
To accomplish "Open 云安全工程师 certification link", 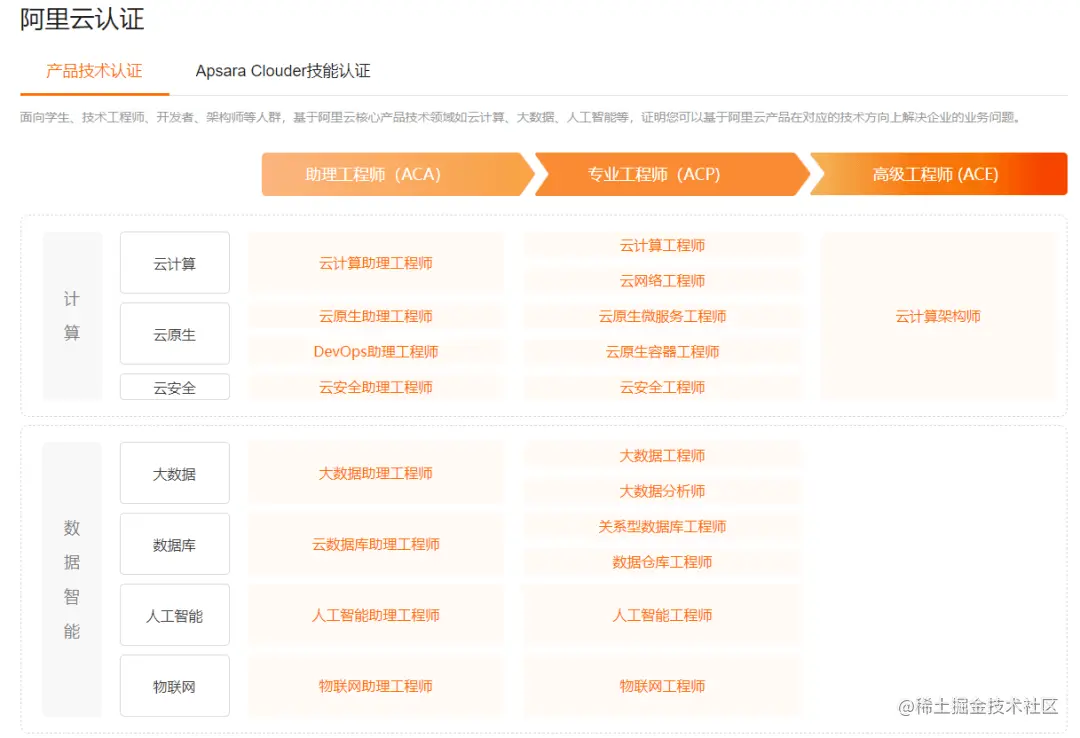I will pos(662,388).
